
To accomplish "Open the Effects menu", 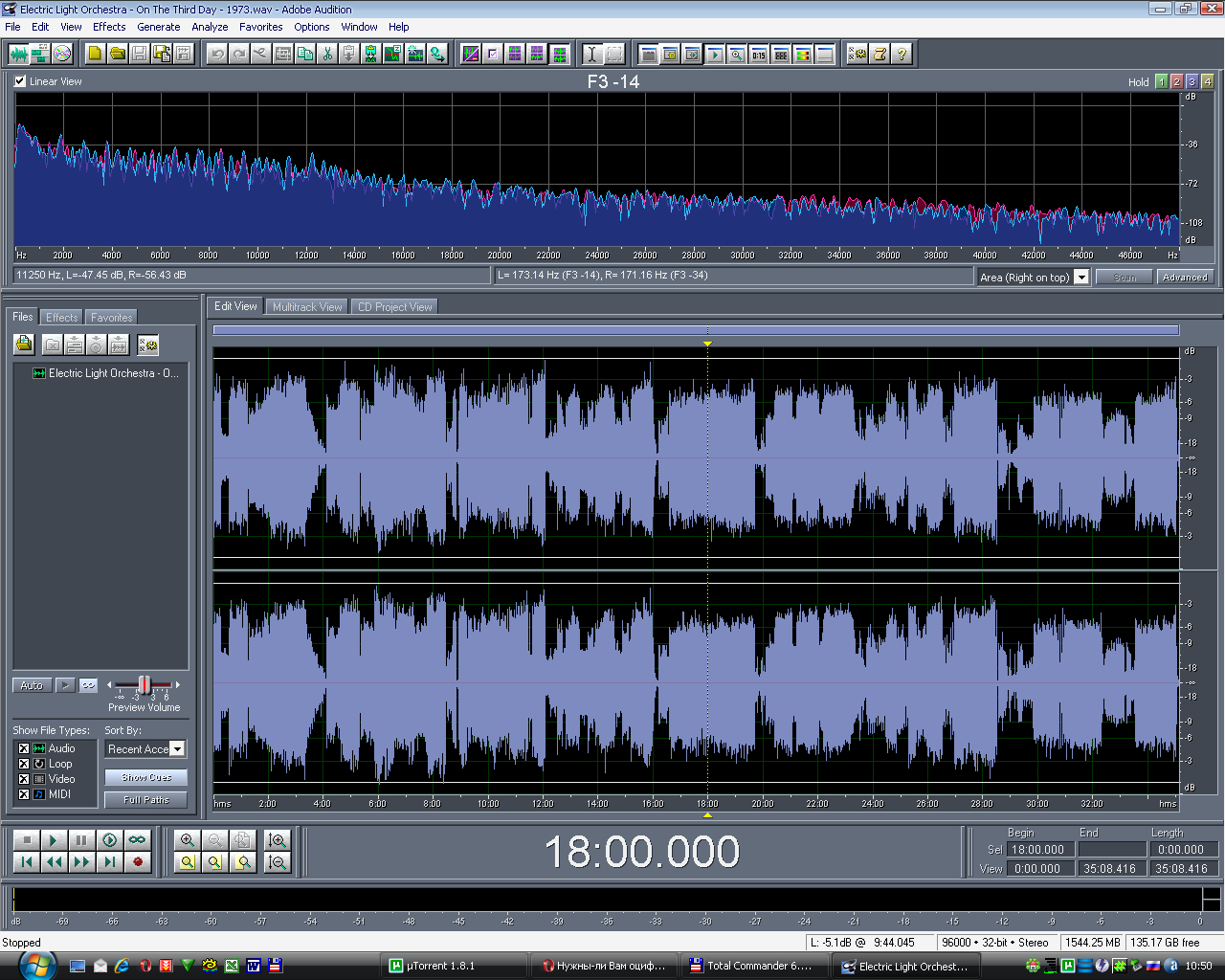I will (109, 27).
